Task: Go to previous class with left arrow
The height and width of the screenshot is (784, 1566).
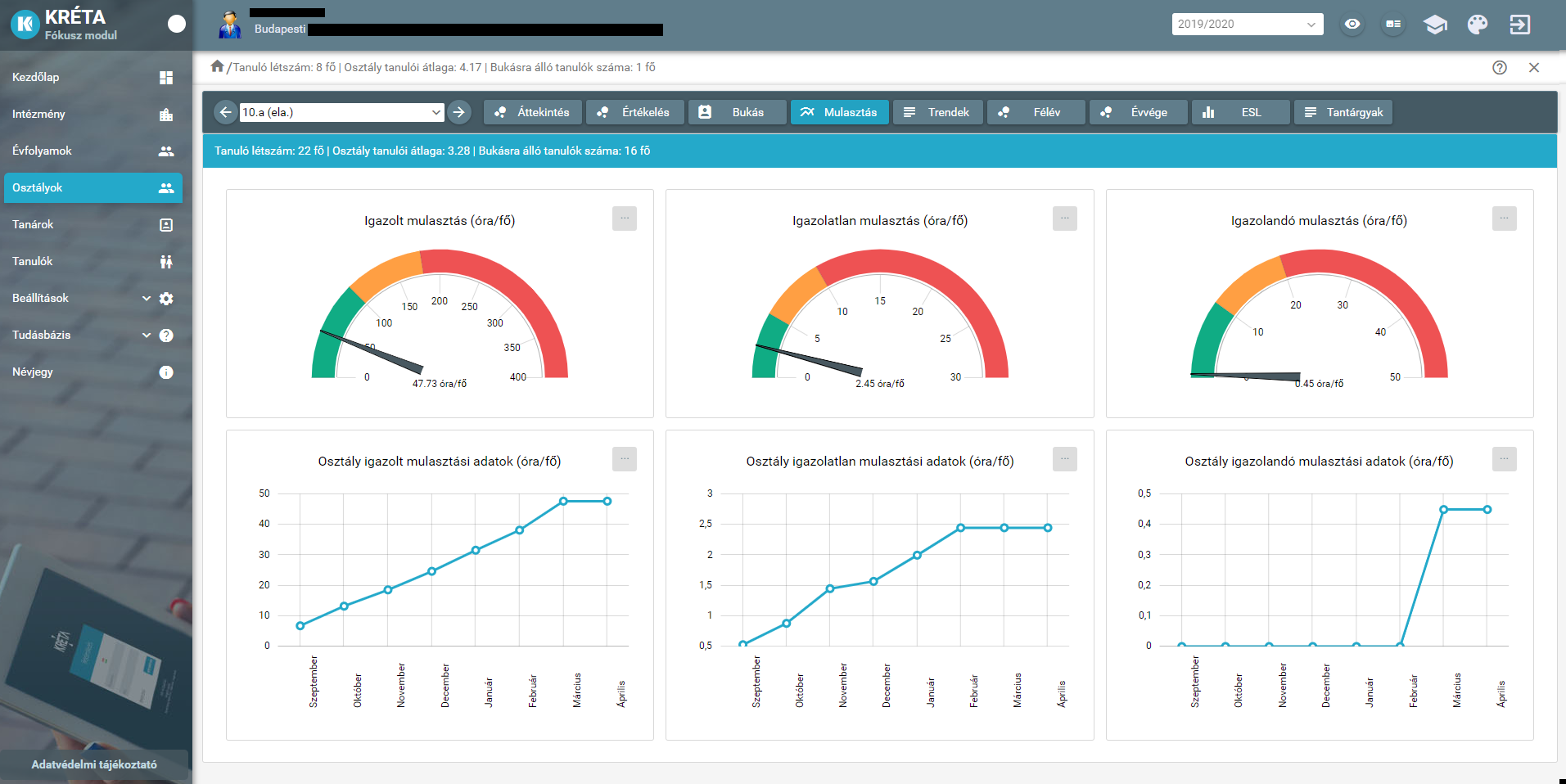Action: [226, 112]
